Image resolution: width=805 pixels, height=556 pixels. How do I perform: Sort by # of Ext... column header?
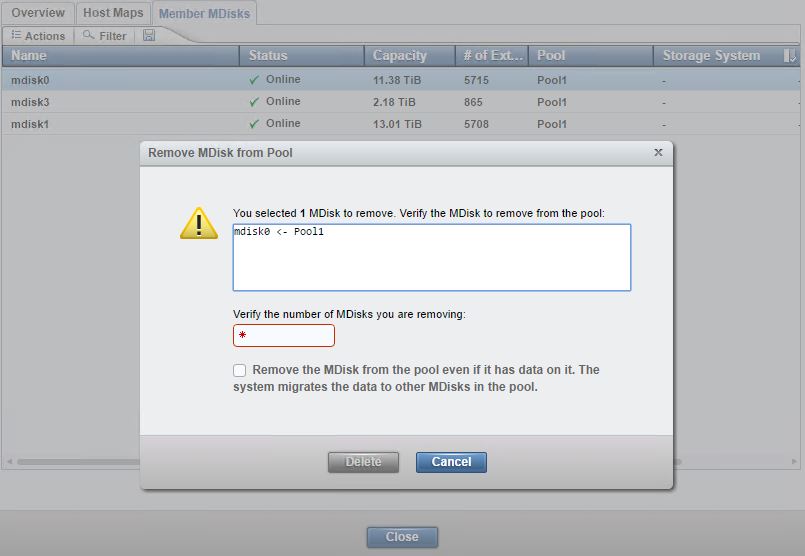(x=492, y=55)
